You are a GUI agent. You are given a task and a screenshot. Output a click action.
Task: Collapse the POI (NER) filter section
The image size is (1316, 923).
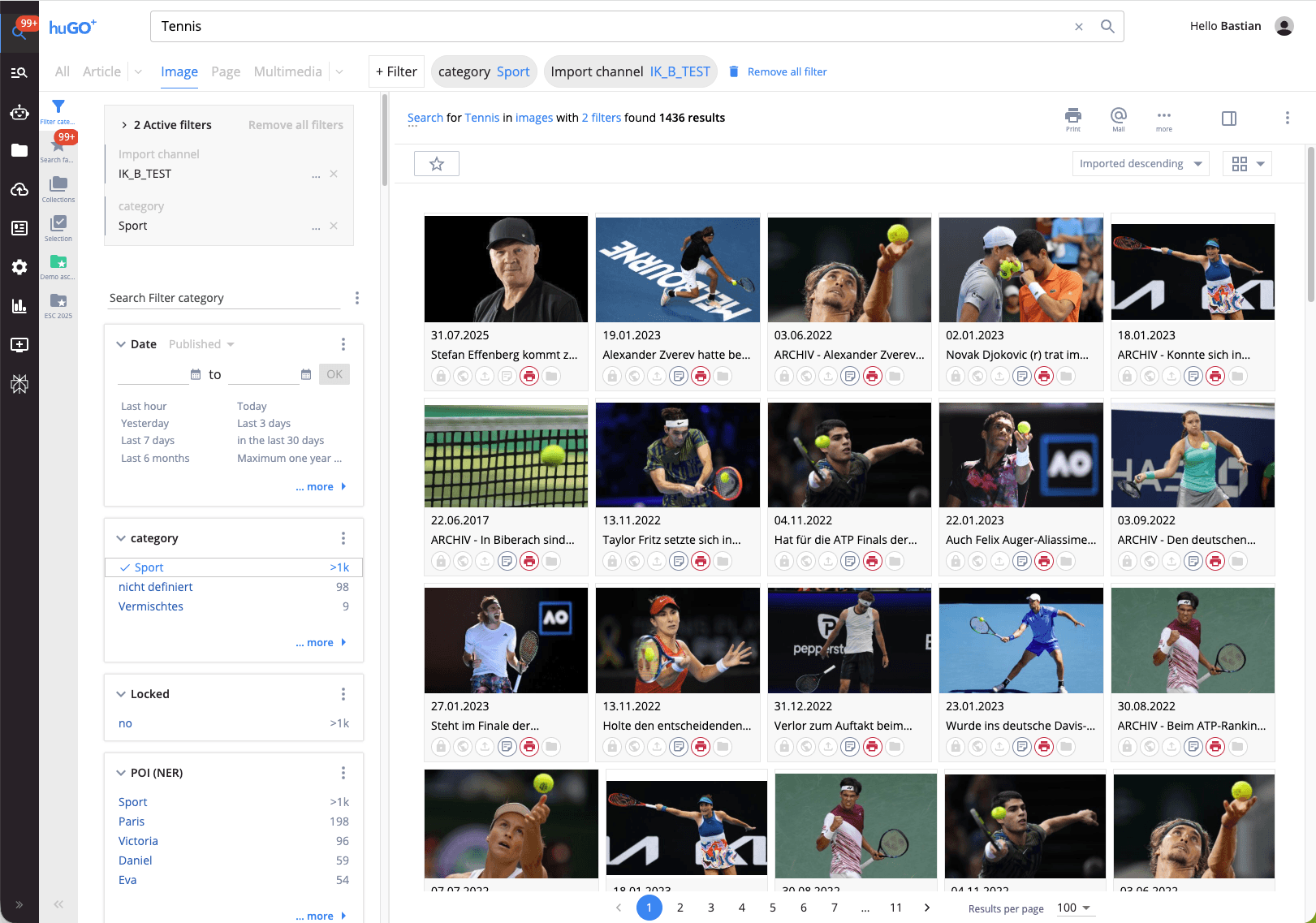(121, 773)
